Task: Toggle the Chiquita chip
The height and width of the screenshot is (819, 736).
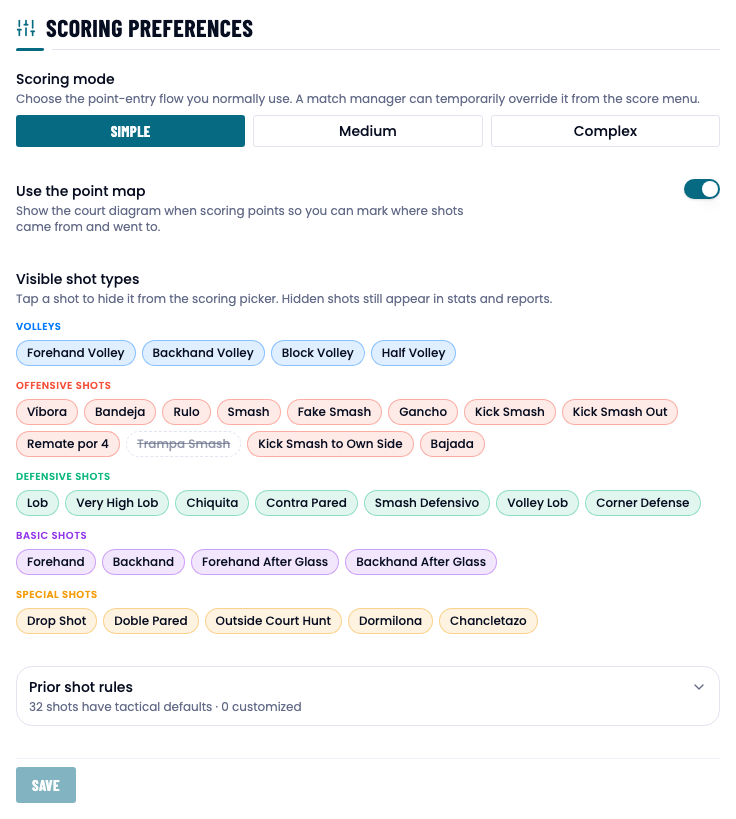Action: point(212,503)
